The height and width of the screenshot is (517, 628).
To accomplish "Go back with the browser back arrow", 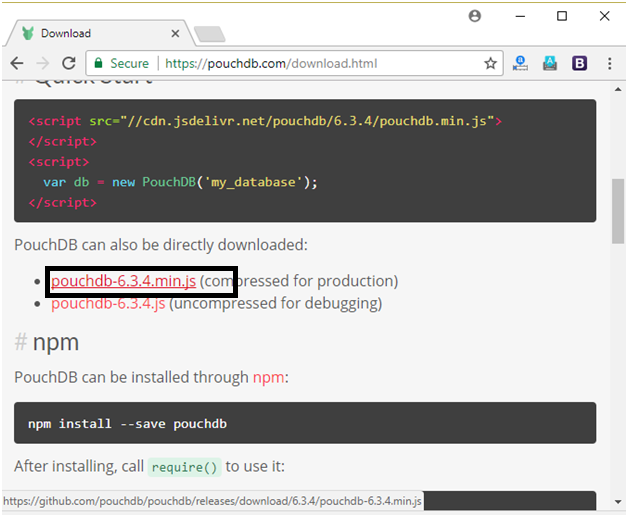I will (17, 63).
